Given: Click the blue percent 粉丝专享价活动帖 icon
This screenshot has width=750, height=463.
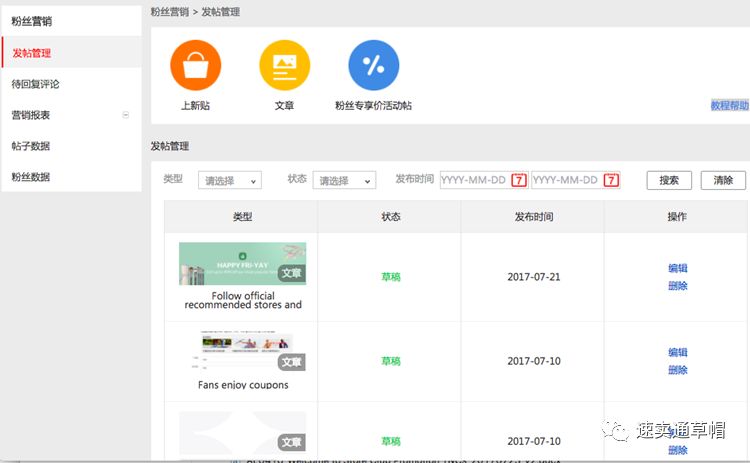Looking at the screenshot, I should [x=373, y=65].
